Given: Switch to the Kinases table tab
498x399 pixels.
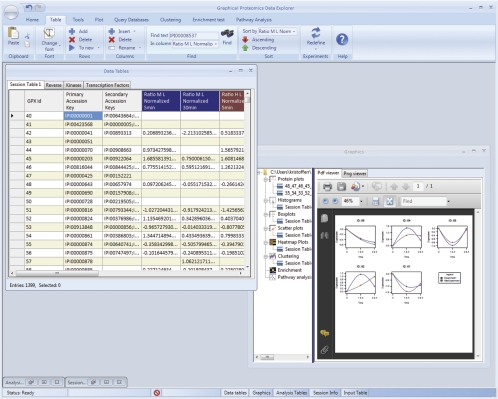Looking at the screenshot, I should [x=73, y=85].
